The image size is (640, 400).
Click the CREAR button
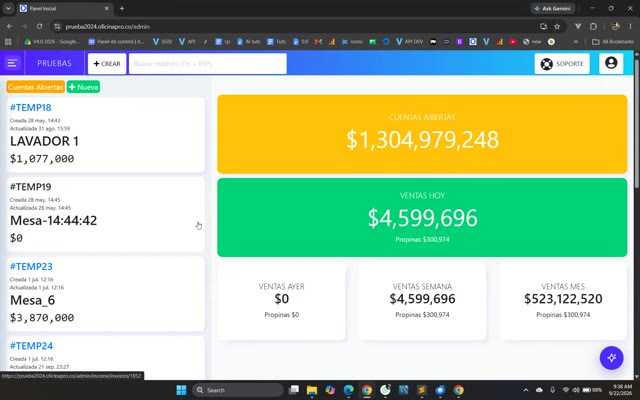(107, 64)
